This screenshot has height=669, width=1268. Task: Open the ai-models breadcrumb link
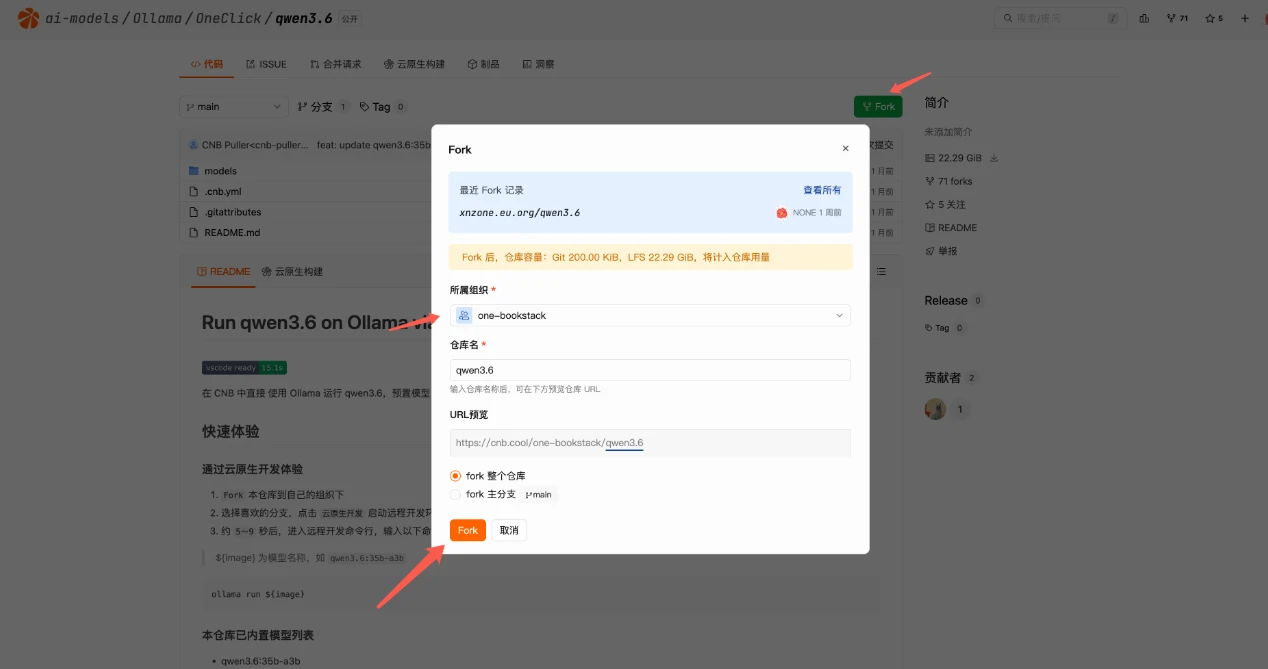pos(80,18)
